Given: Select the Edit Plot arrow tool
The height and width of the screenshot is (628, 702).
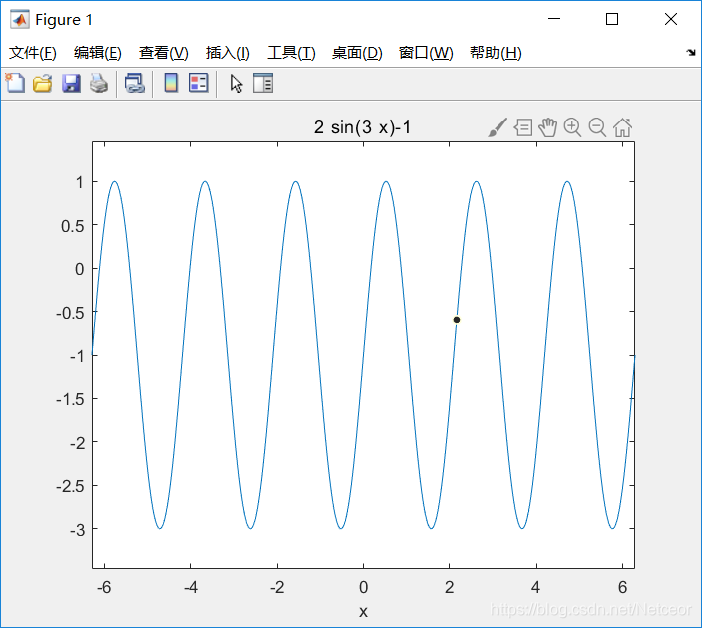Looking at the screenshot, I should click(x=236, y=84).
